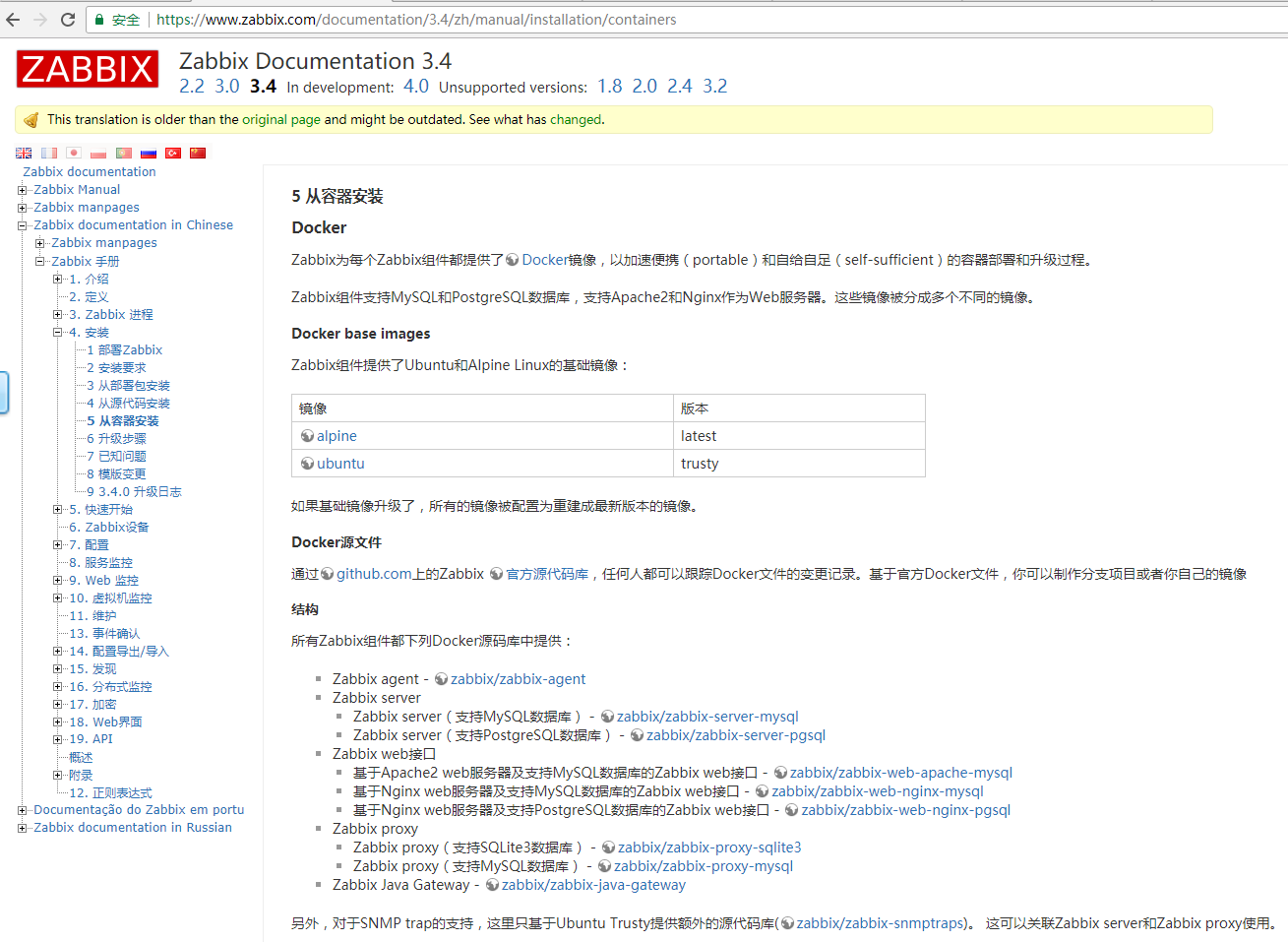This screenshot has height=942, width=1288.
Task: Expand the 7. 配置 tree node
Action: 57,545
